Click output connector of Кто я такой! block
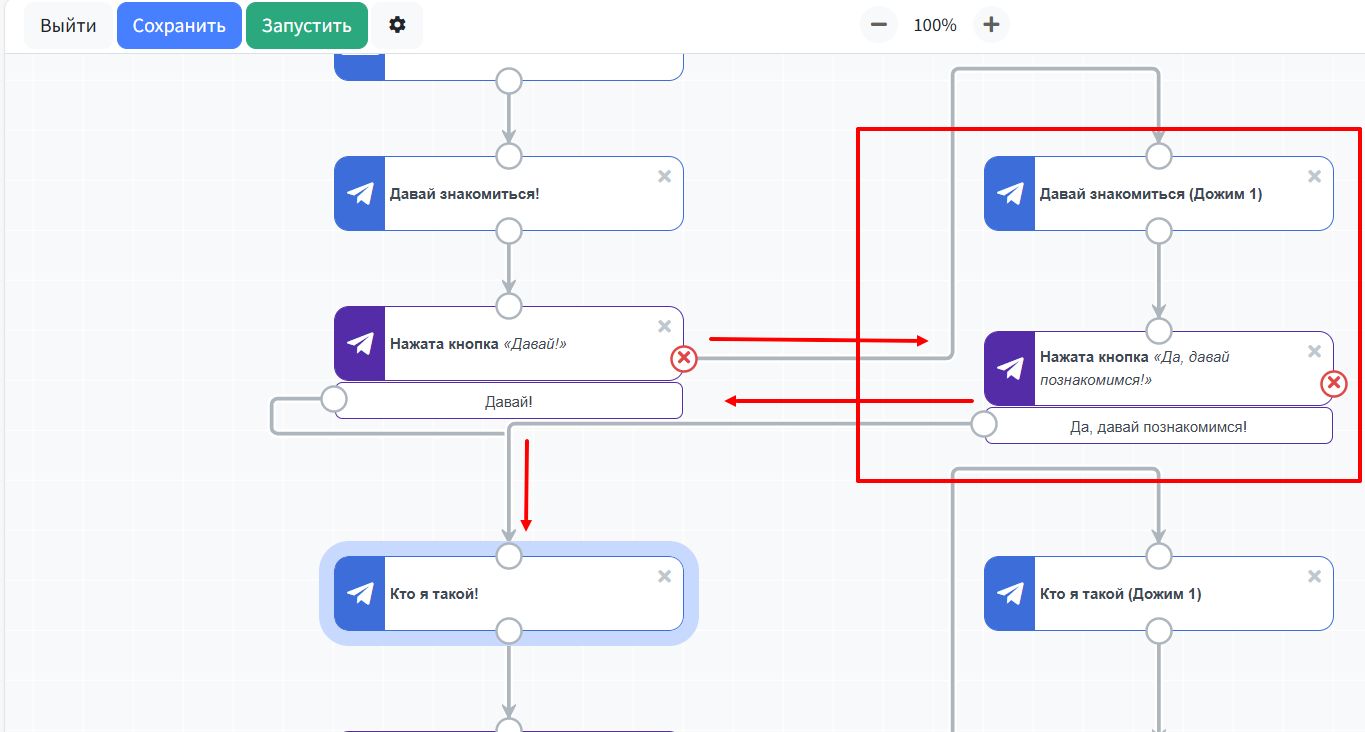 pos(509,631)
